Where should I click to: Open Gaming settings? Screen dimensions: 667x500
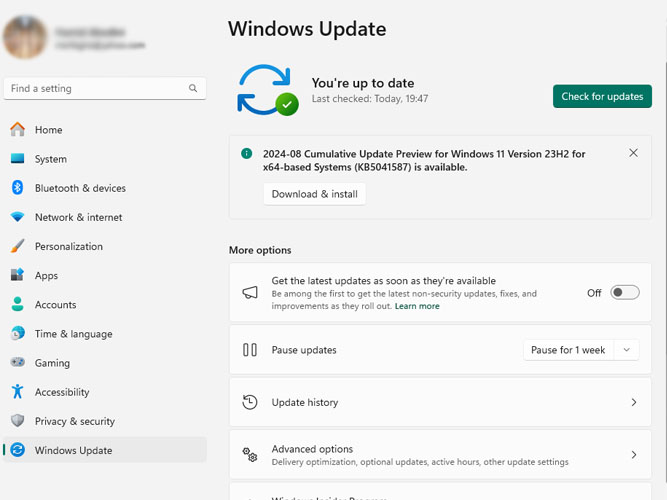(105, 363)
